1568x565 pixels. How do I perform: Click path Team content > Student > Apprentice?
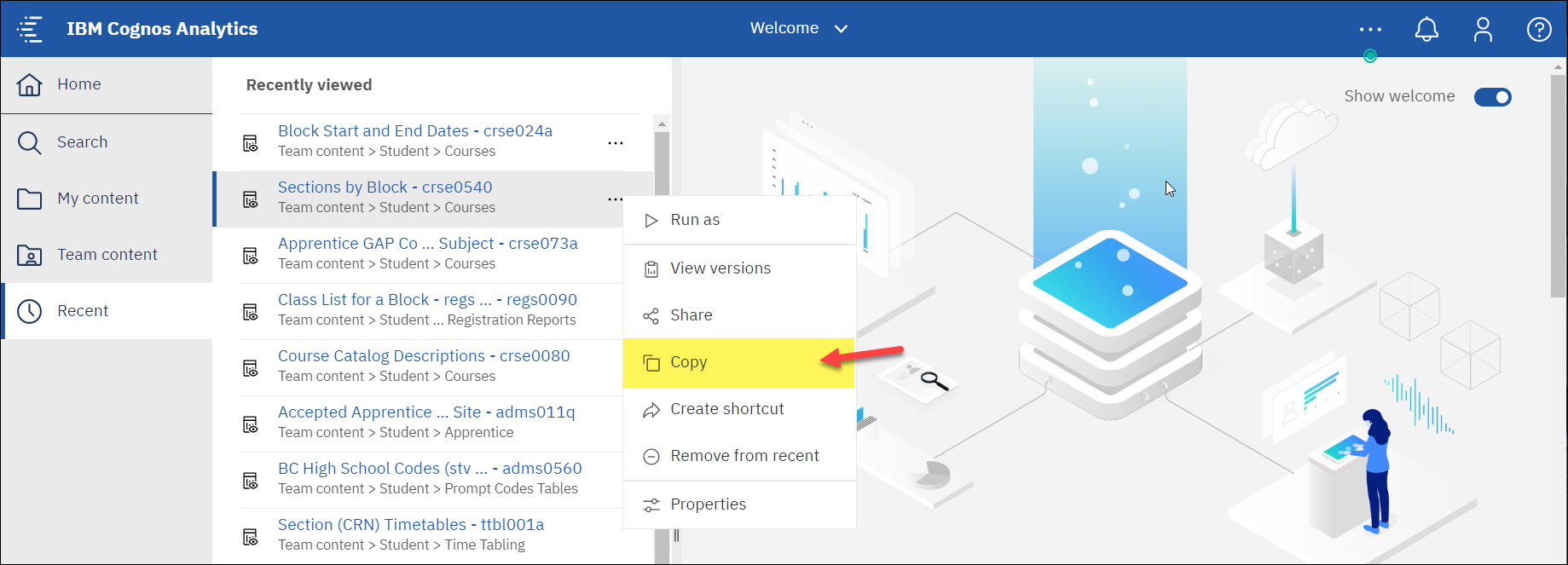point(396,433)
